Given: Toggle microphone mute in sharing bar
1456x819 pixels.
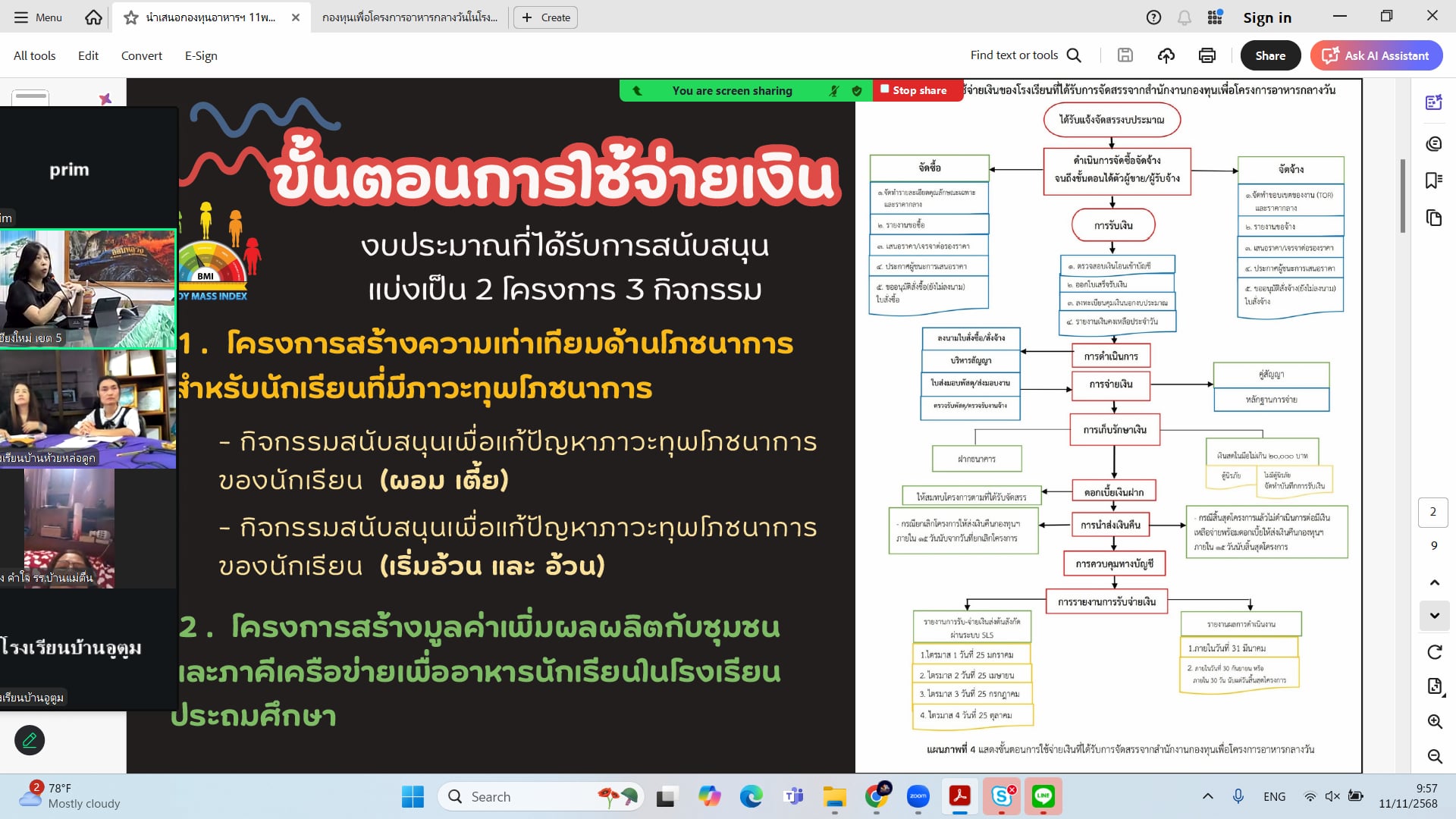Looking at the screenshot, I should coord(834,91).
